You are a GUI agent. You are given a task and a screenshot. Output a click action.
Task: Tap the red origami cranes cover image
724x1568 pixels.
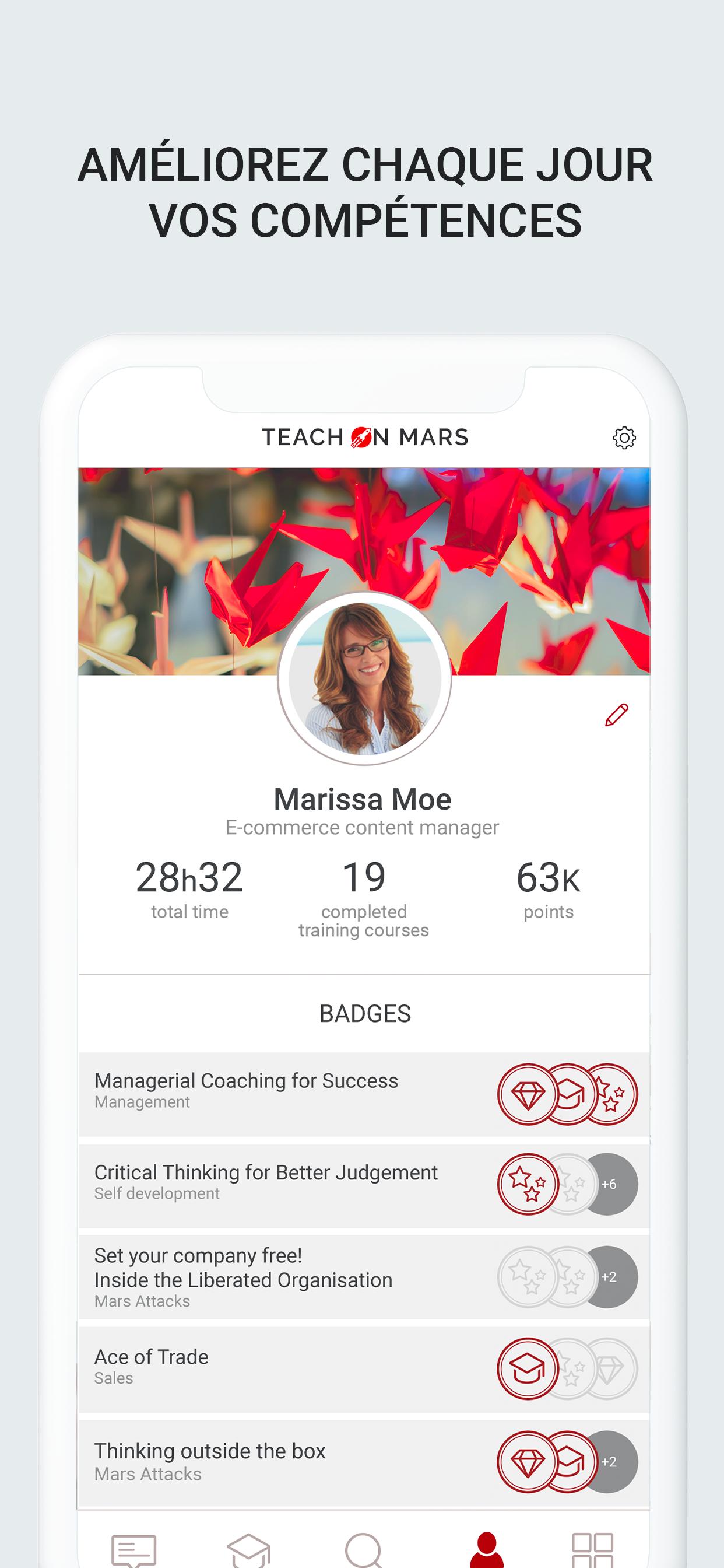tap(364, 571)
